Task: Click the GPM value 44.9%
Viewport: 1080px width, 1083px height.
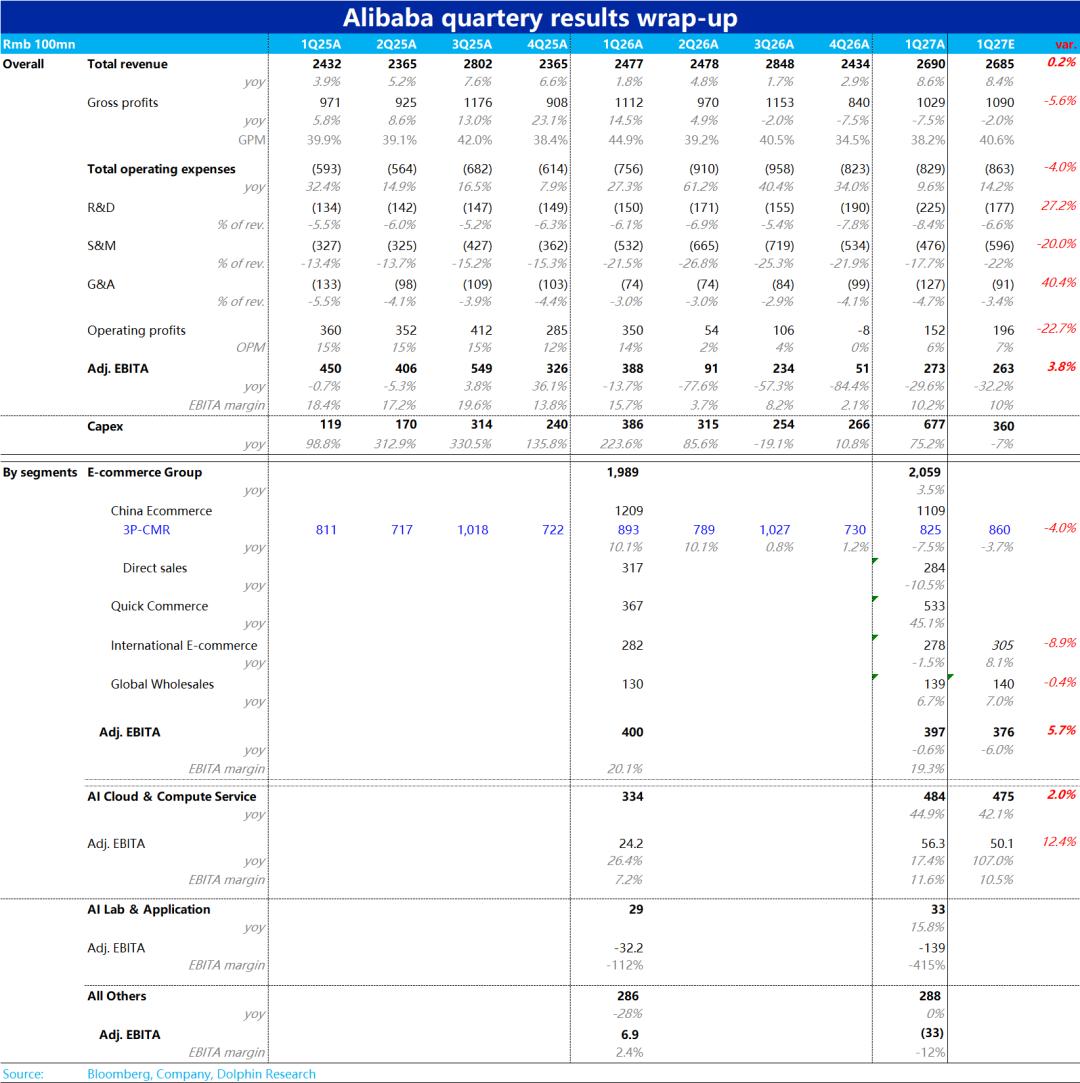Action: click(x=626, y=140)
